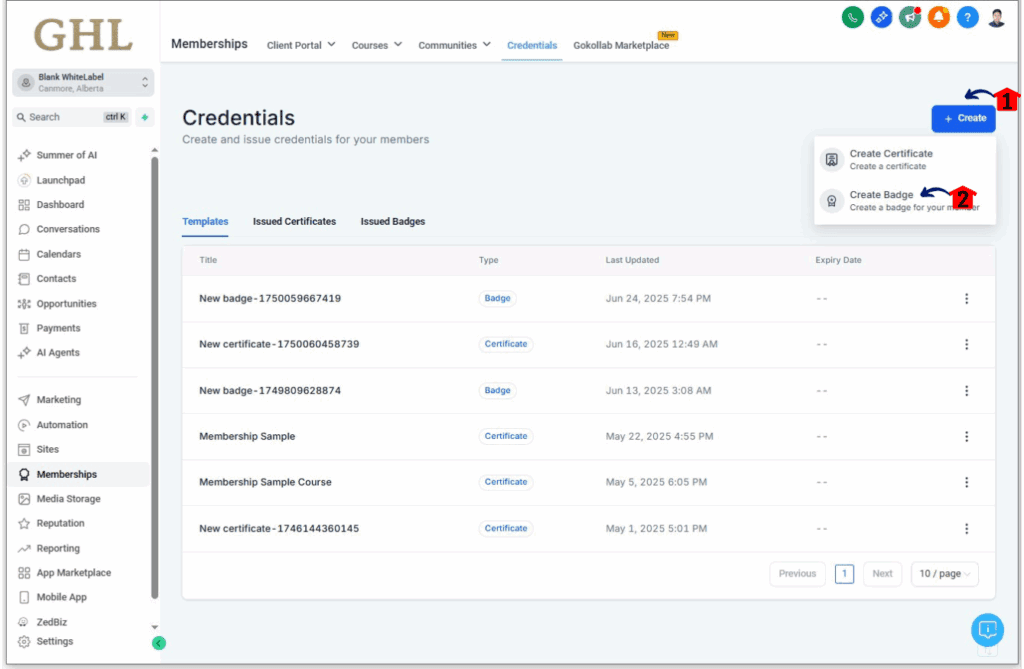The width and height of the screenshot is (1024, 669).
Task: Click the Launchpad sidebar icon
Action: pyautogui.click(x=24, y=180)
